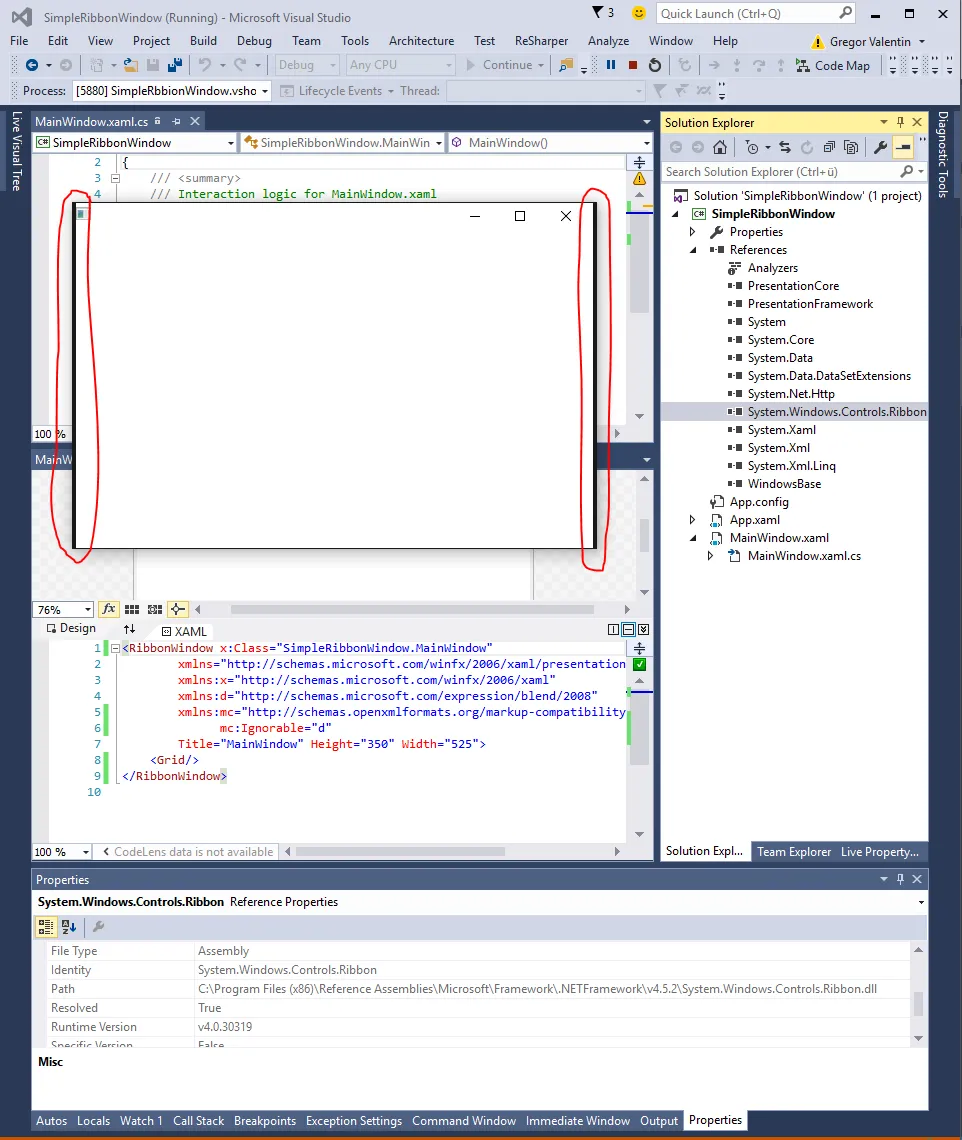Collapse the XAML pane
Viewport: 962px width, 1140px height.
[x=644, y=630]
